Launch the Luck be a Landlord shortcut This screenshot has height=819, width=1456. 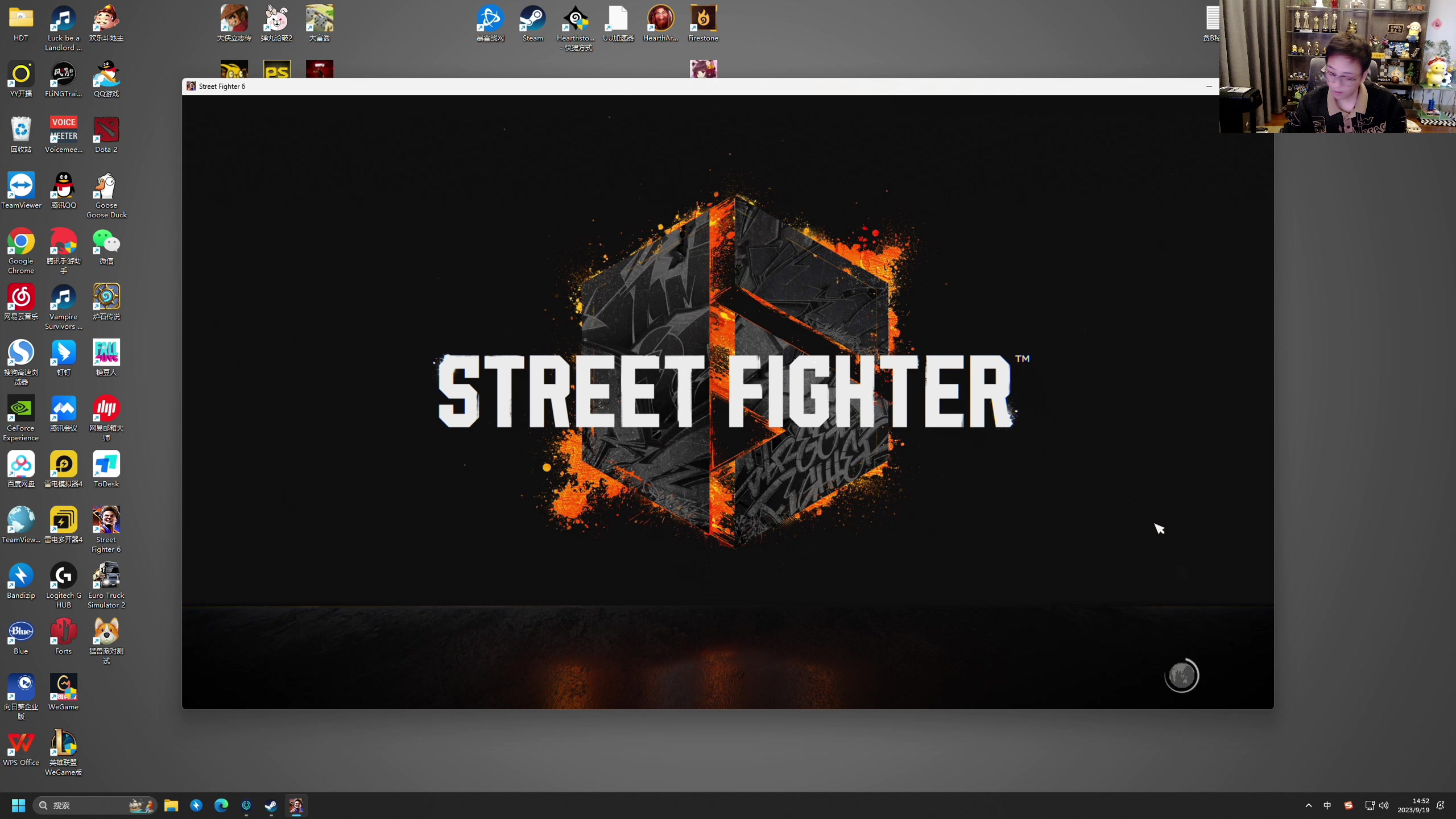click(63, 28)
